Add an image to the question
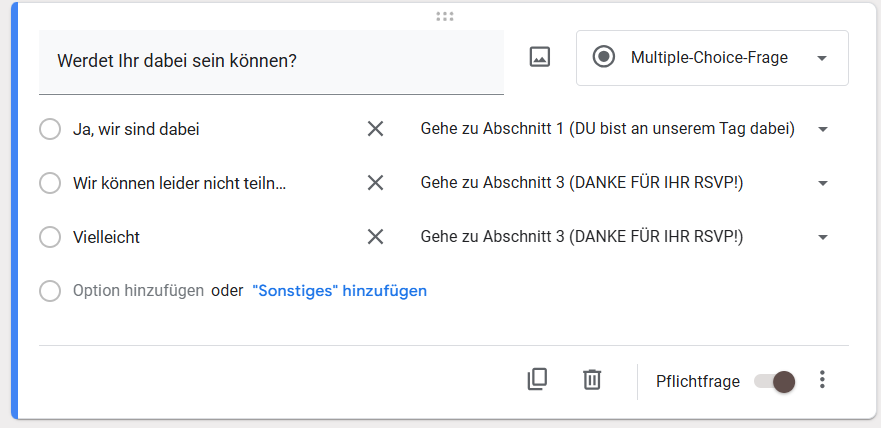The image size is (881, 428). (540, 58)
